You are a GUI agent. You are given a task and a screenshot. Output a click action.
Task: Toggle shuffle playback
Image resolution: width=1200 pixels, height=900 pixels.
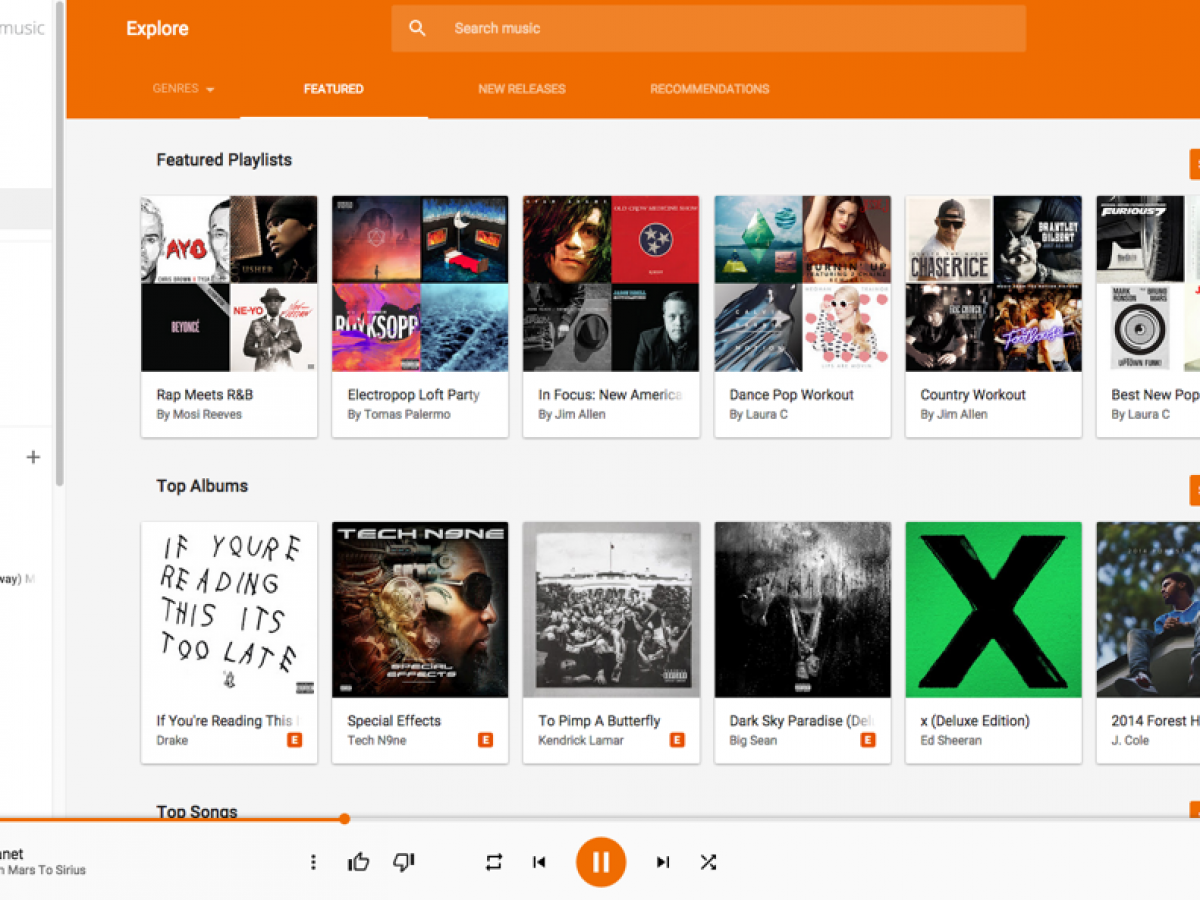(708, 862)
